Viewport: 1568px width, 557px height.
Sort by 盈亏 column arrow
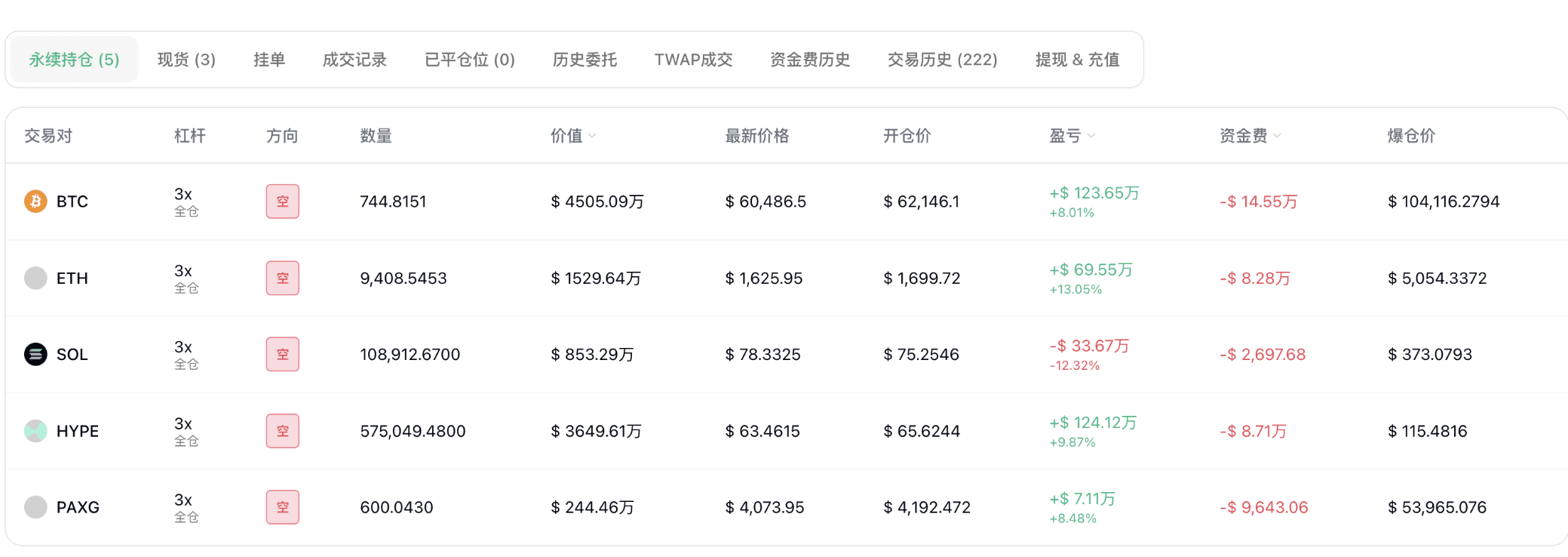pos(1091,136)
